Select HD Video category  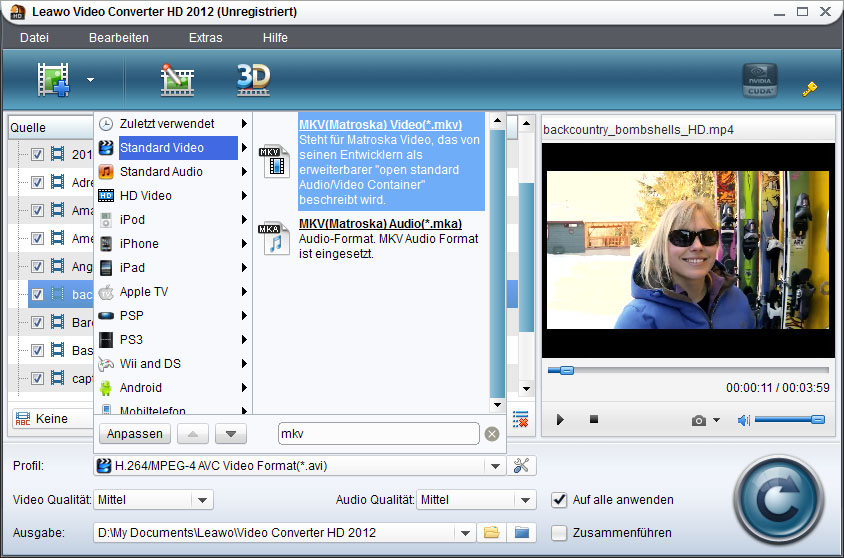coord(145,196)
